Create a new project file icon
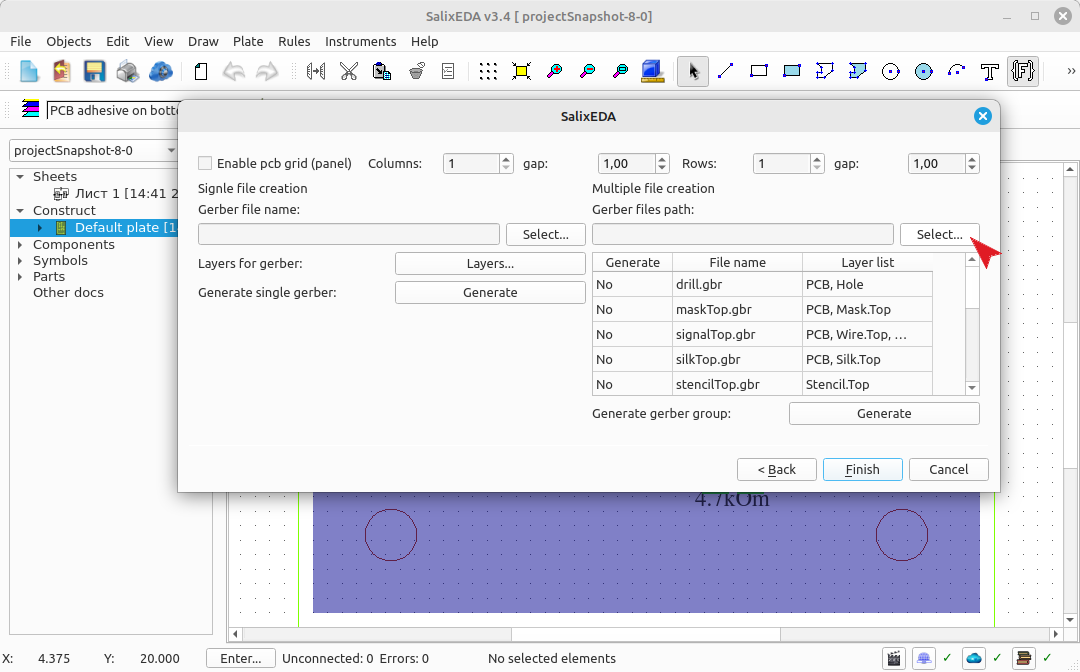The width and height of the screenshot is (1080, 672). pos(29,72)
